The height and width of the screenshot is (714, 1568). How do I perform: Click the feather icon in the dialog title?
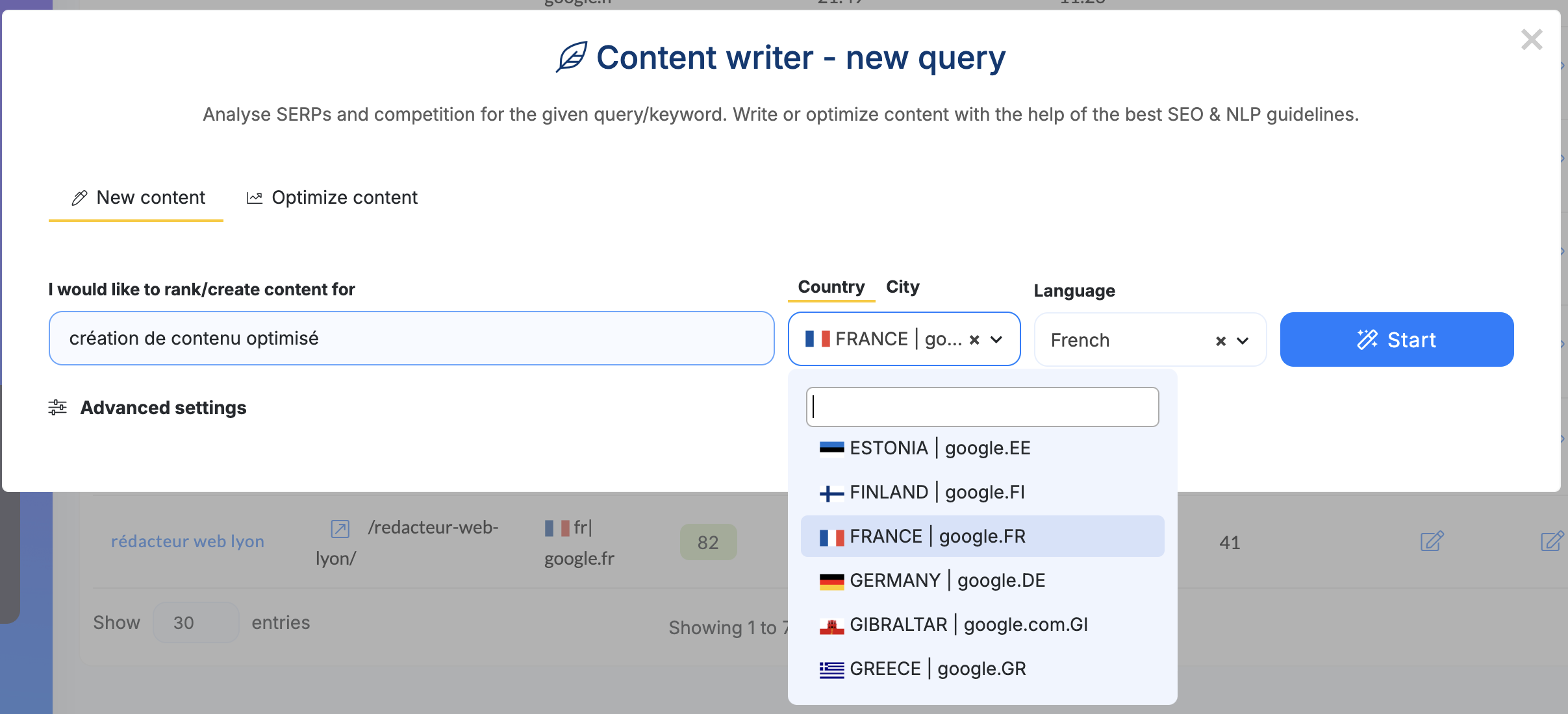(x=572, y=57)
